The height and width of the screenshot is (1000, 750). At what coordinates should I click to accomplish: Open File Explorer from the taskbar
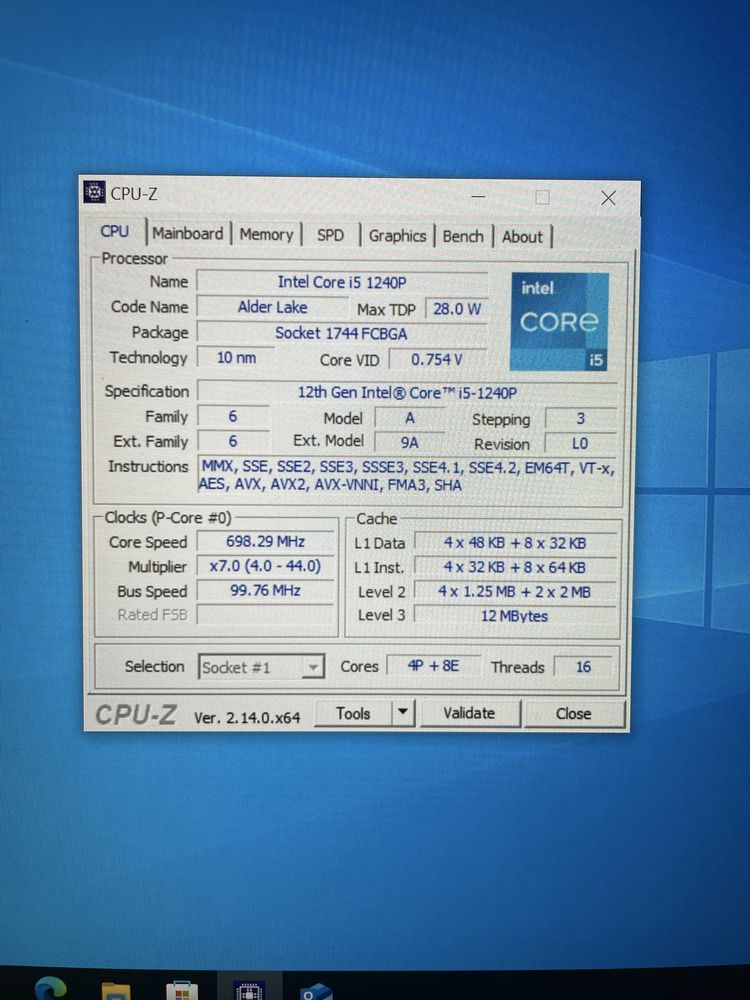tap(116, 990)
